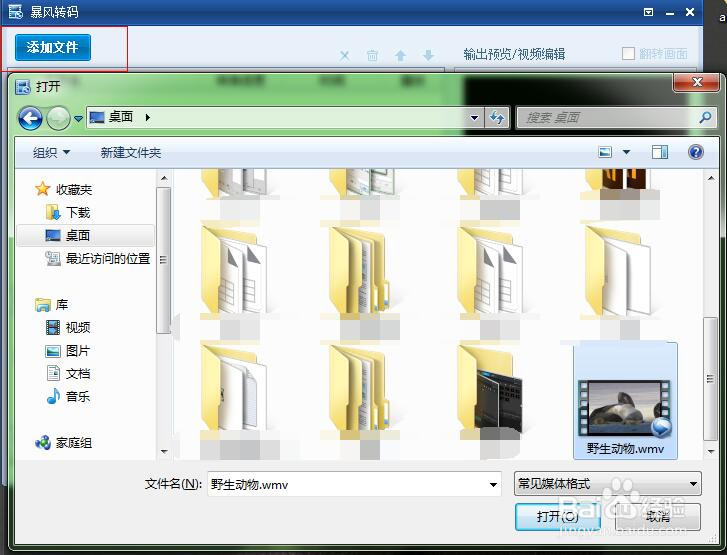The width and height of the screenshot is (727, 555).
Task: Click the file list scroll up arrow
Action: pyautogui.click(x=711, y=178)
